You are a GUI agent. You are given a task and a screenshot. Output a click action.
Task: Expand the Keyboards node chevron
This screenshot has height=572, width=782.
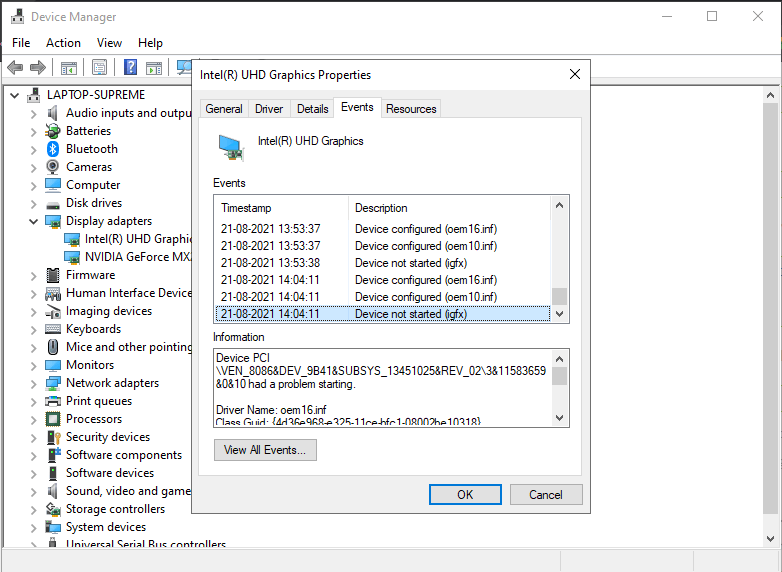[33, 330]
